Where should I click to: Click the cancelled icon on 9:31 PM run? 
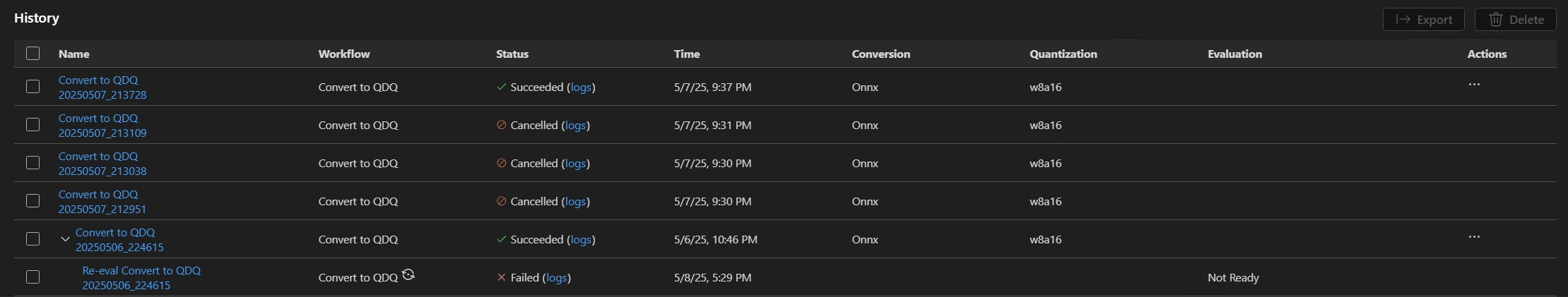pos(501,125)
